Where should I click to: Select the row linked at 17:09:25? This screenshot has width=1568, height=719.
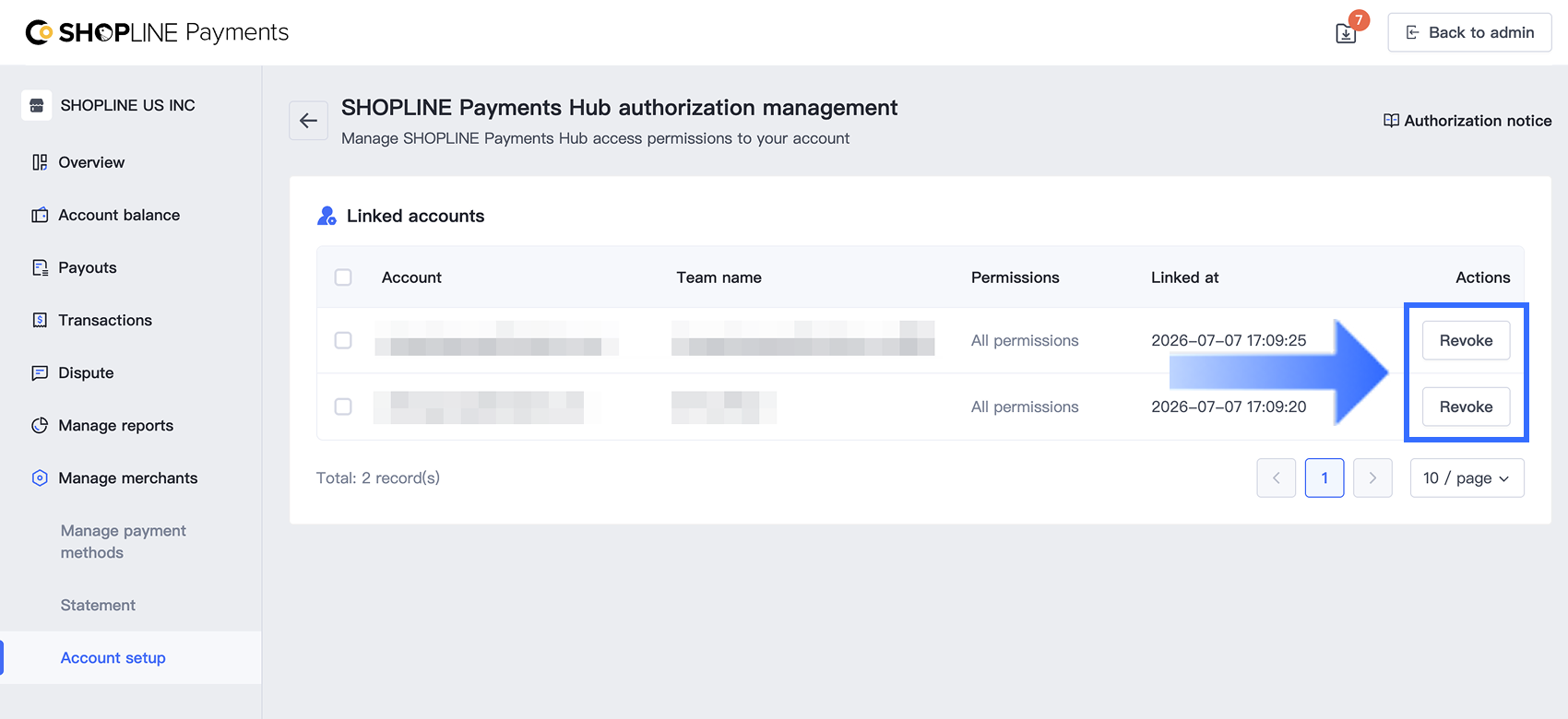point(343,340)
